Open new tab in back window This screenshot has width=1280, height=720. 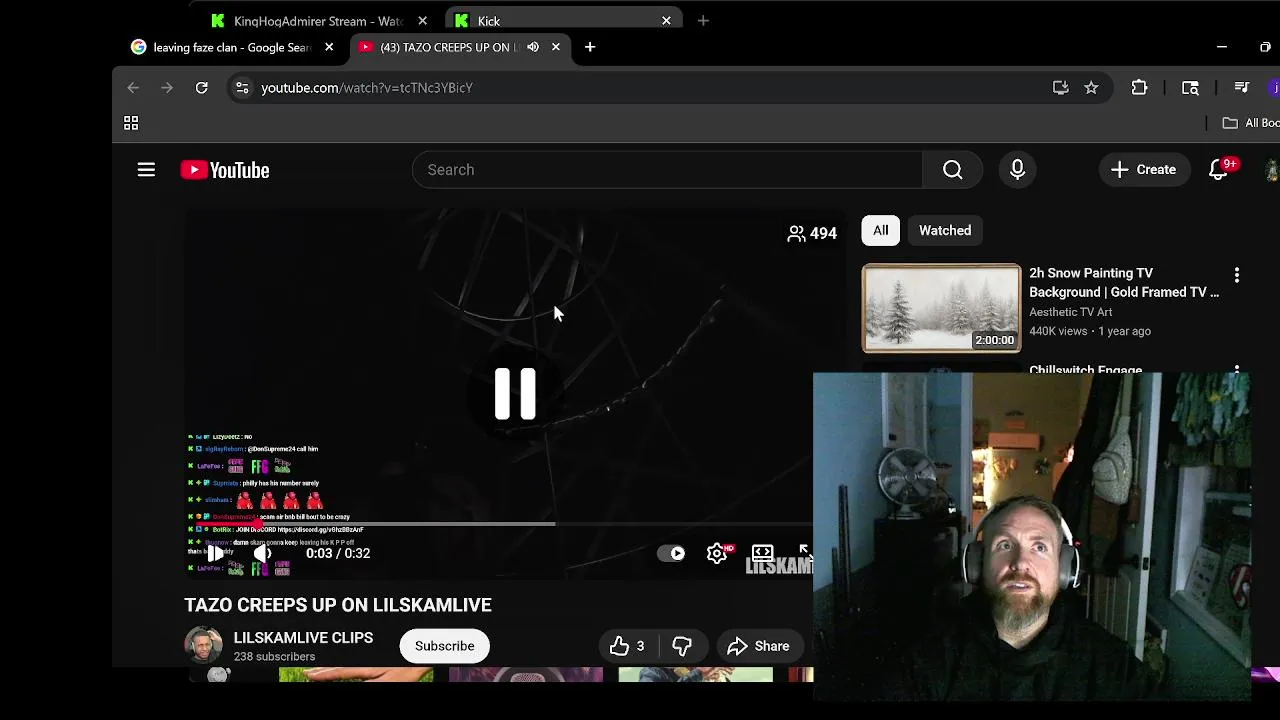[x=703, y=20]
